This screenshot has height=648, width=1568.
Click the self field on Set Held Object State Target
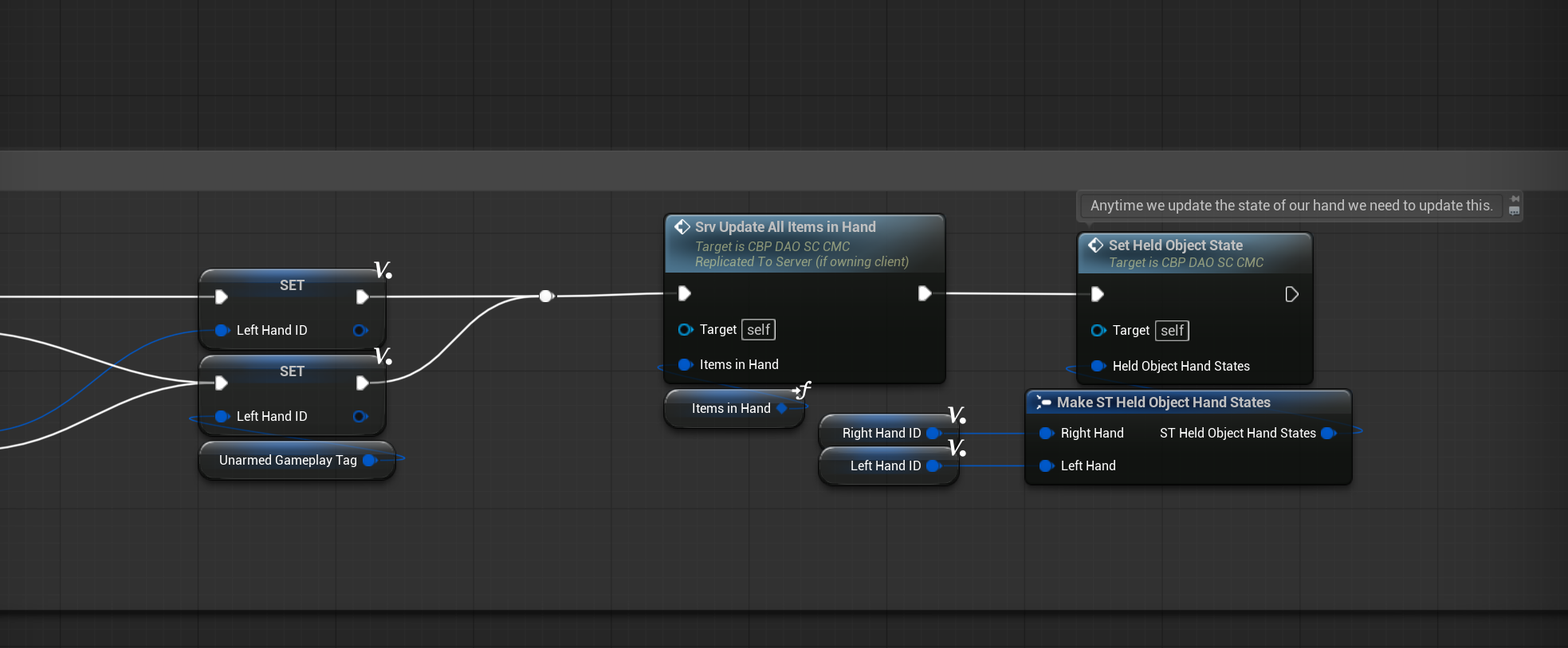[x=1172, y=331]
